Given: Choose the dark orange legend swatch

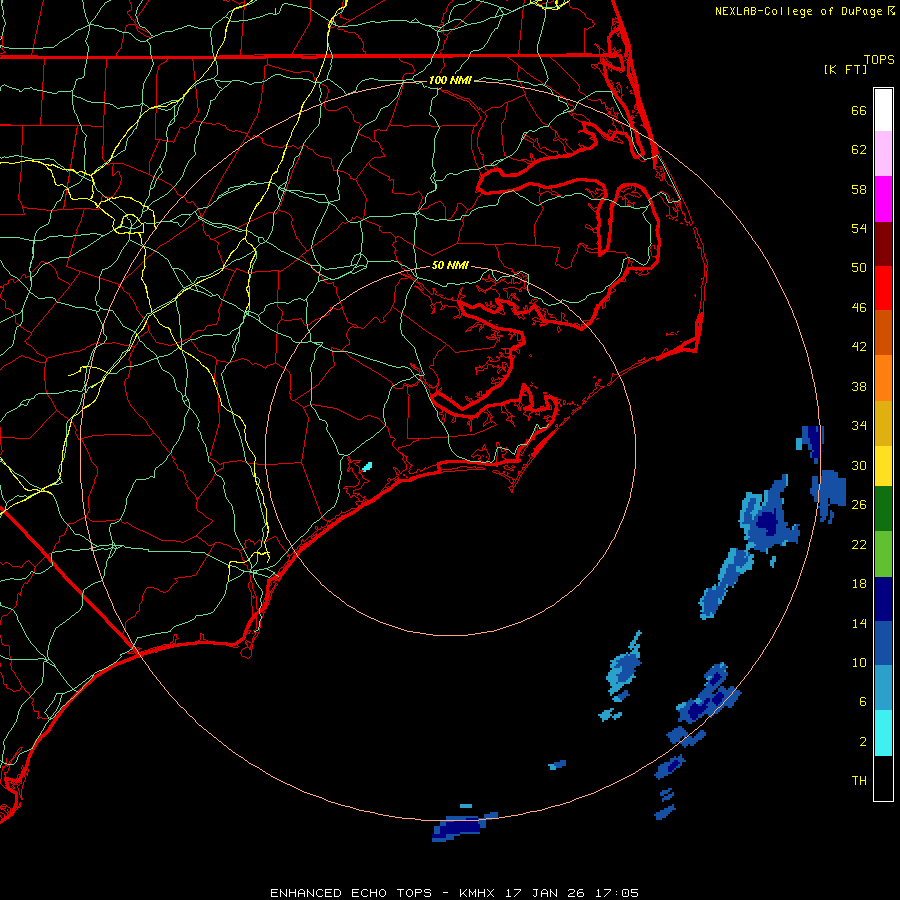Looking at the screenshot, I should tap(883, 333).
